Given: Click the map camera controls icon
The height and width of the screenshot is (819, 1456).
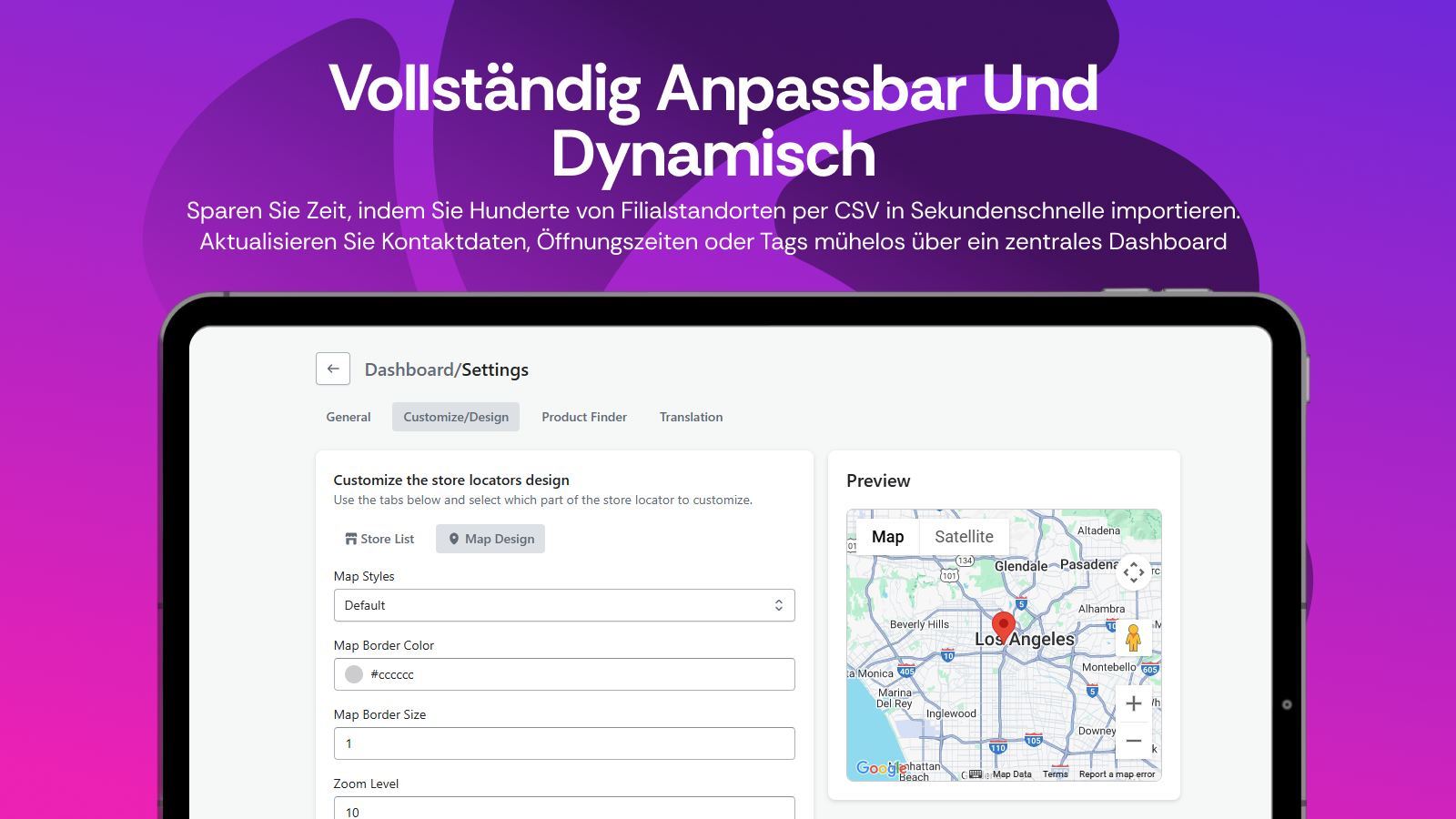Looking at the screenshot, I should click(x=1134, y=572).
